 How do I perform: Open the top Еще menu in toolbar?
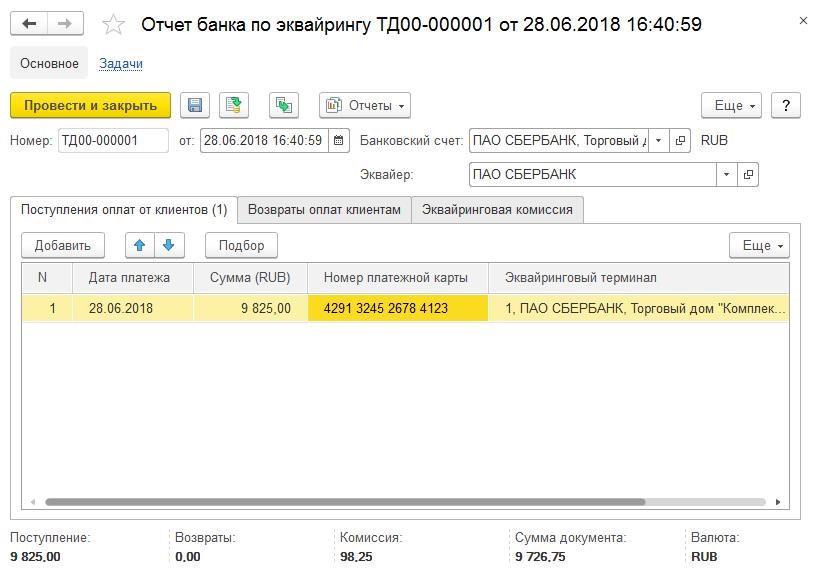point(731,106)
